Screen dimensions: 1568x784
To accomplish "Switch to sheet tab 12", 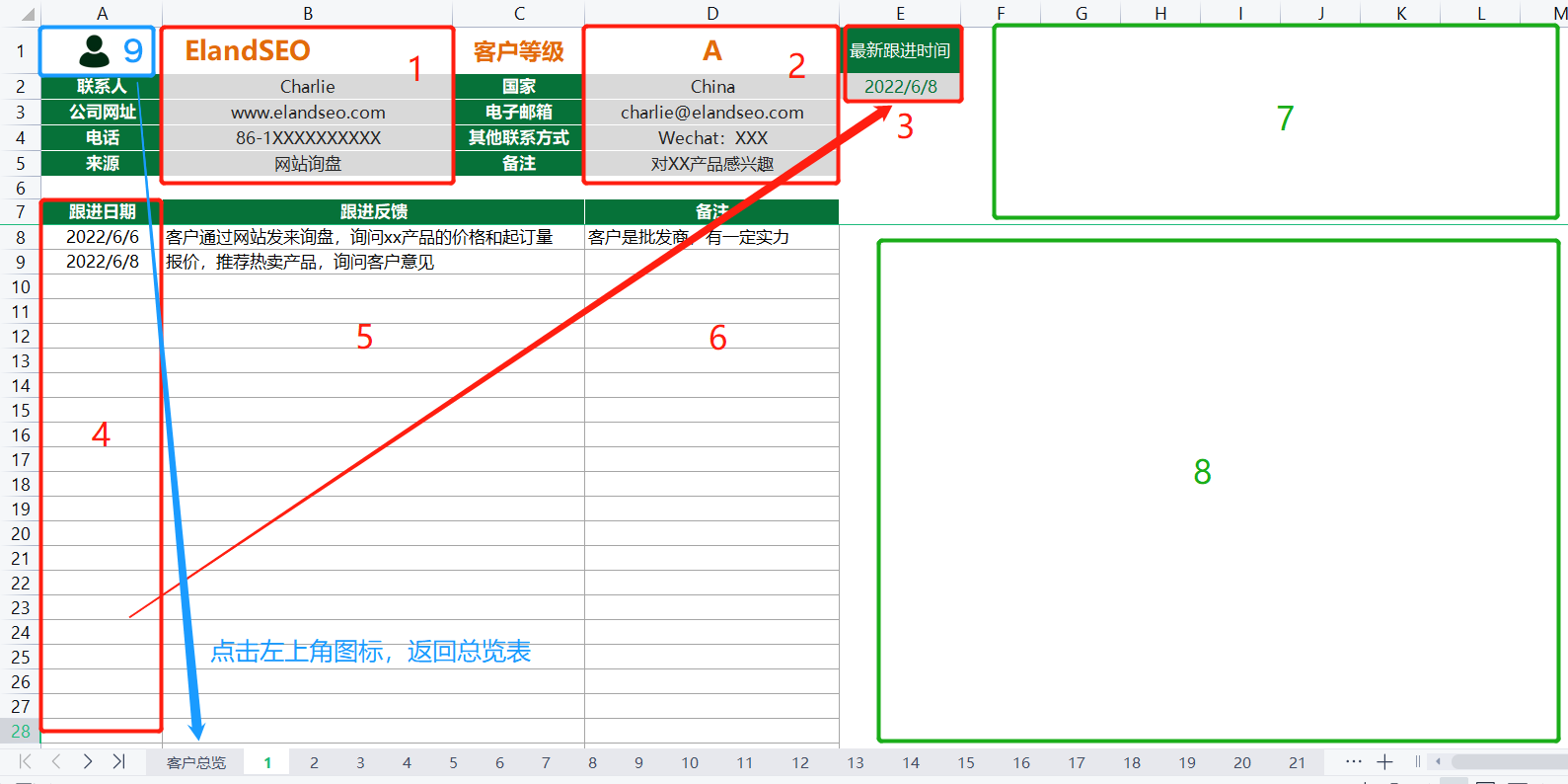I will click(x=800, y=762).
